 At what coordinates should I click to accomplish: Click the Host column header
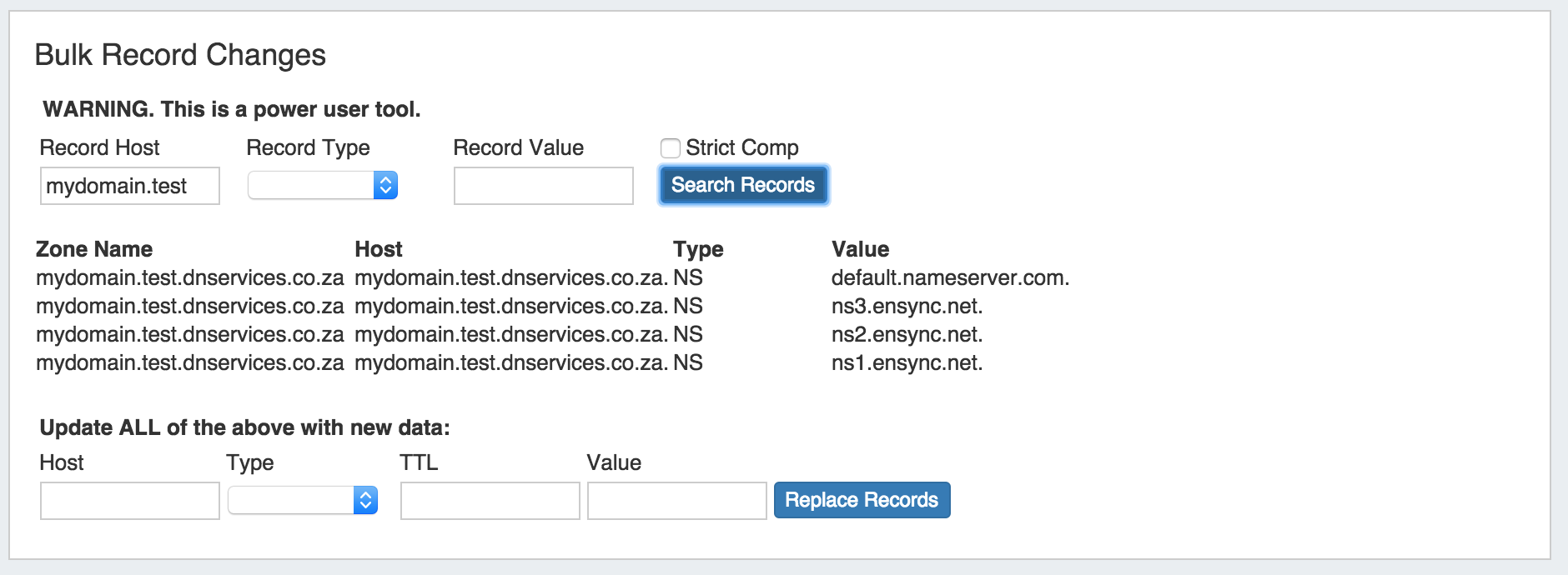point(379,249)
